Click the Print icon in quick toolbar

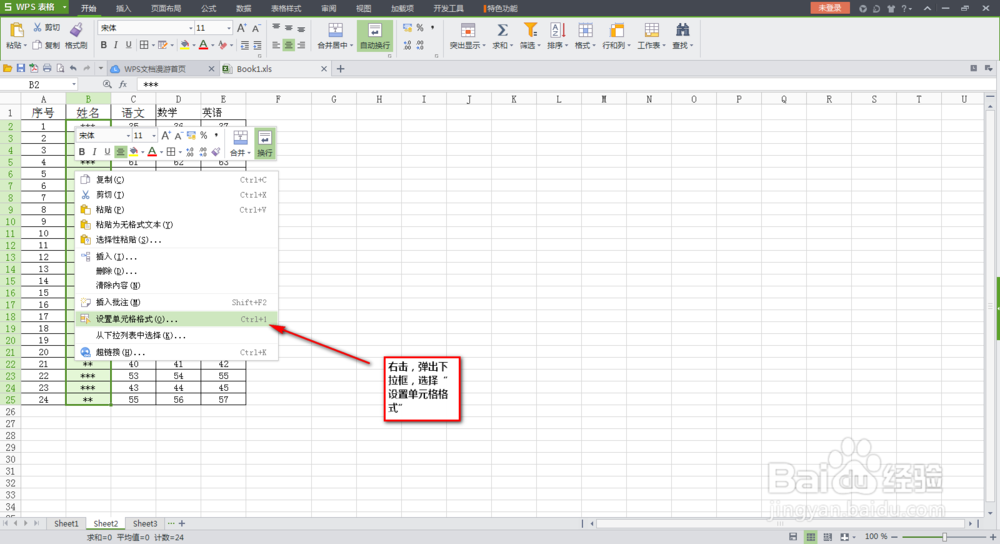[x=47, y=68]
